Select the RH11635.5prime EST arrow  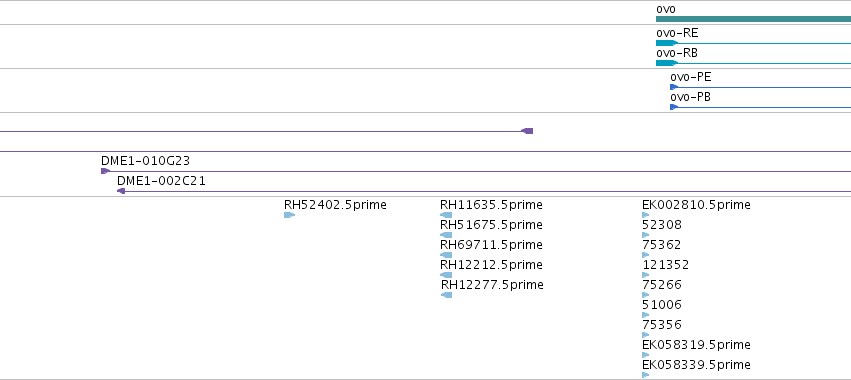(x=446, y=215)
